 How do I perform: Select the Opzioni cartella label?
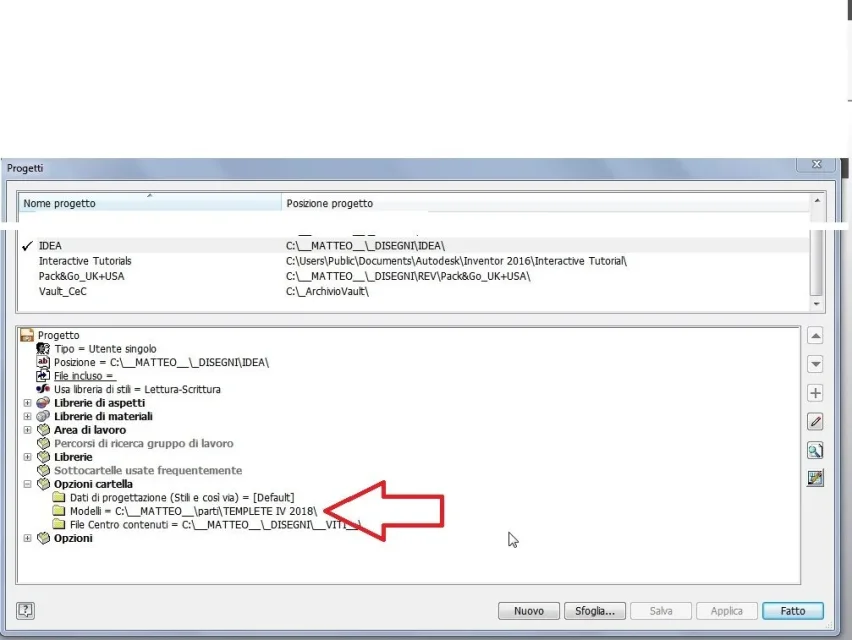click(x=93, y=484)
